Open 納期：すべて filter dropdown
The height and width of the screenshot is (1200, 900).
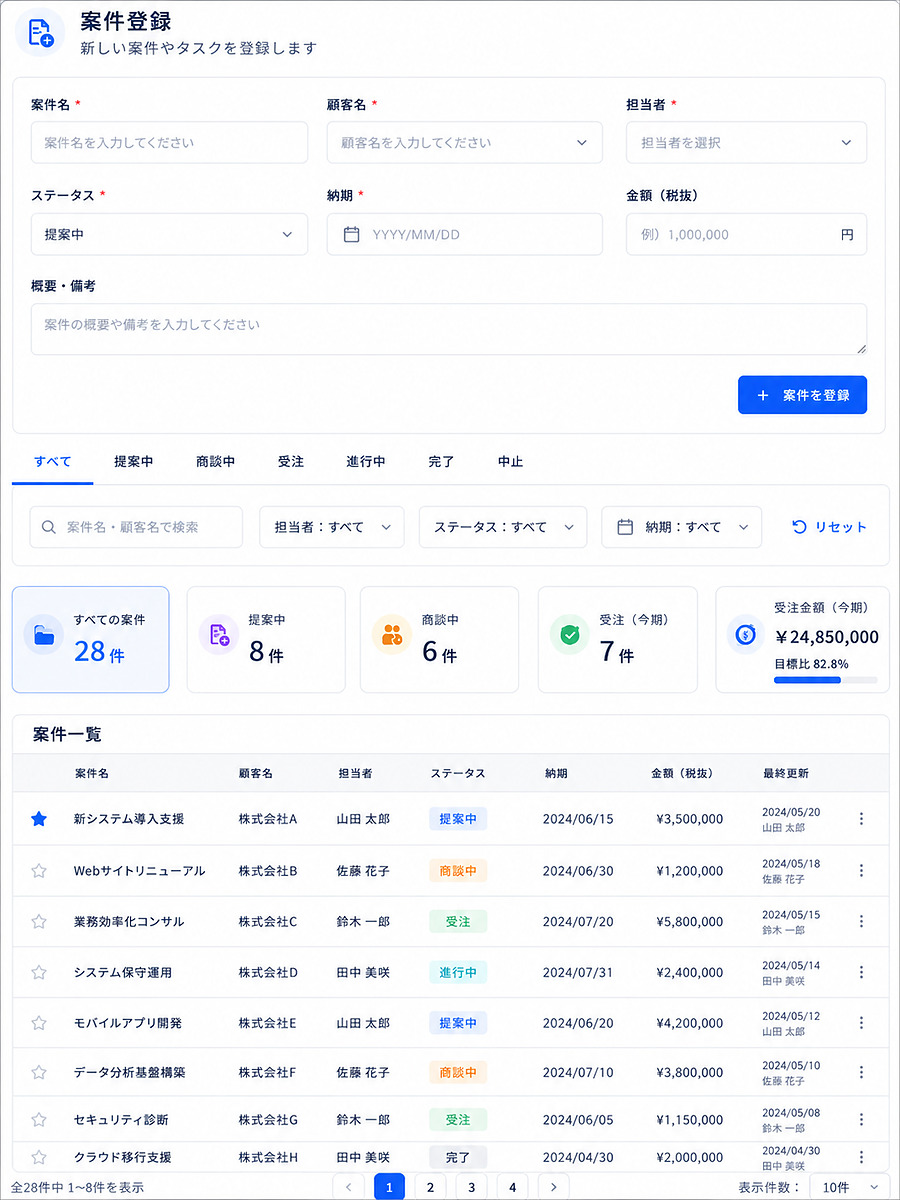681,527
